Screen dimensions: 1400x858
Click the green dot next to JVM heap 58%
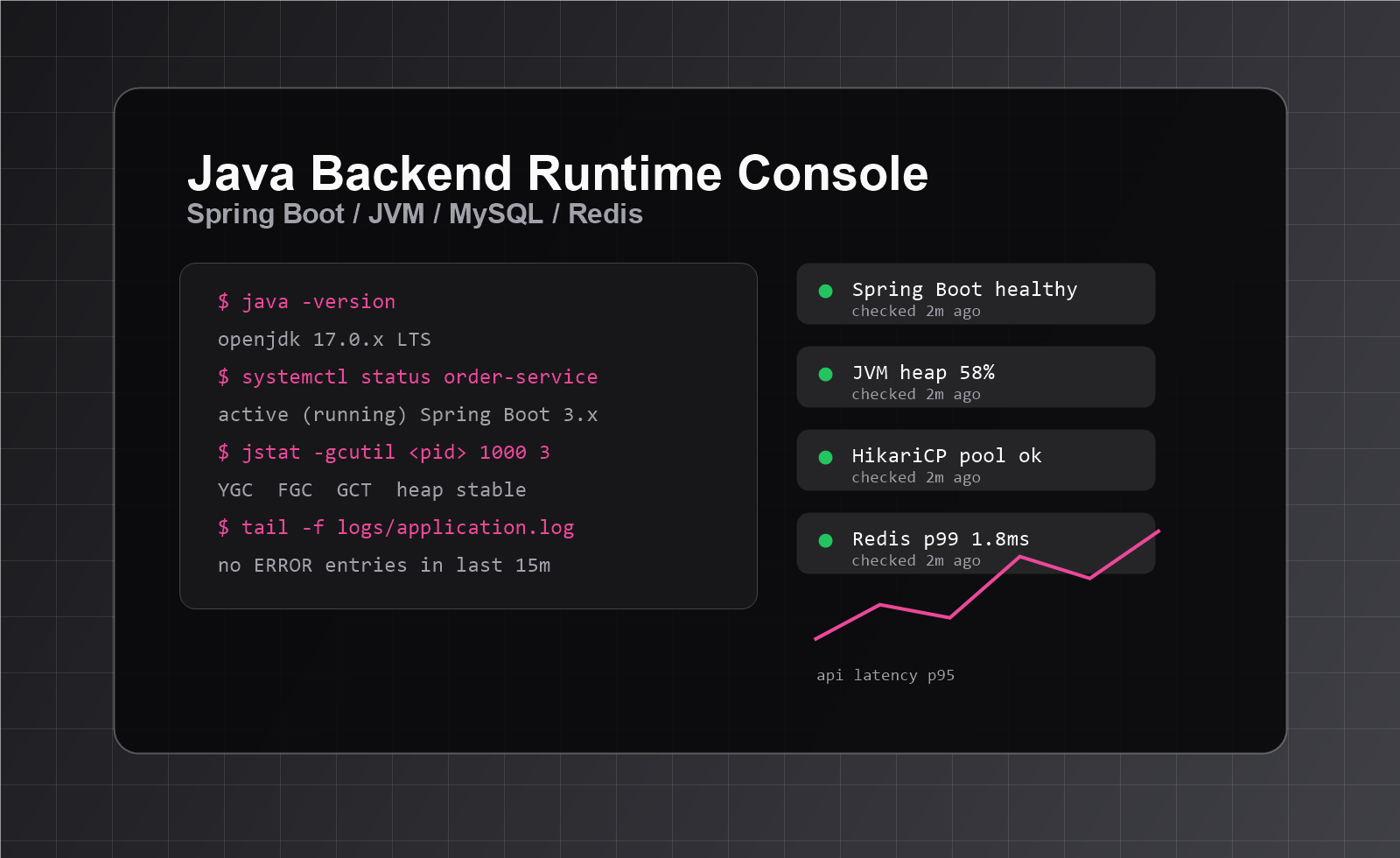click(x=825, y=374)
